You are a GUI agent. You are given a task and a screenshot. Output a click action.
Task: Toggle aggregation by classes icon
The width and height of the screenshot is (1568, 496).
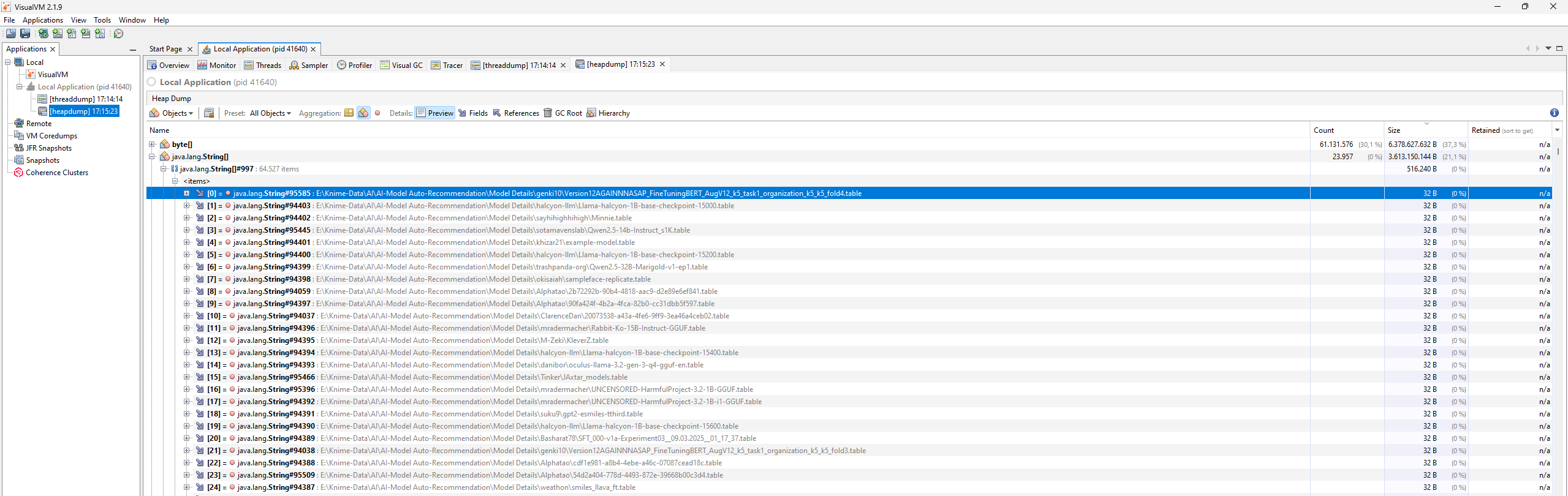363,113
